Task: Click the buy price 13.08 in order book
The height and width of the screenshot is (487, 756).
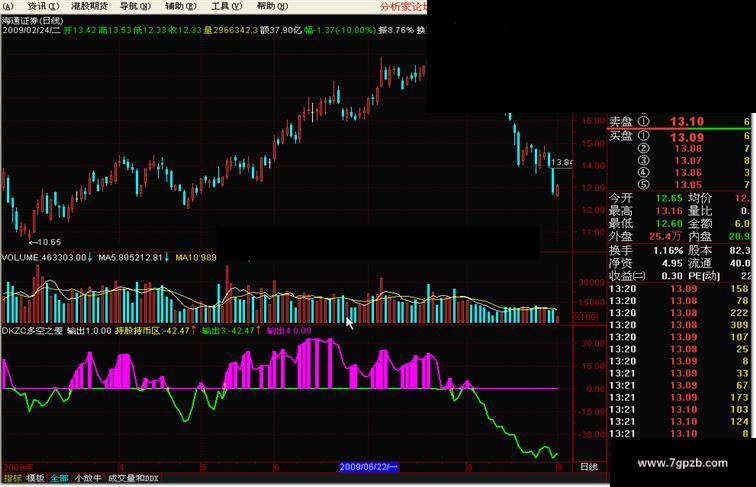Action: tap(688, 149)
